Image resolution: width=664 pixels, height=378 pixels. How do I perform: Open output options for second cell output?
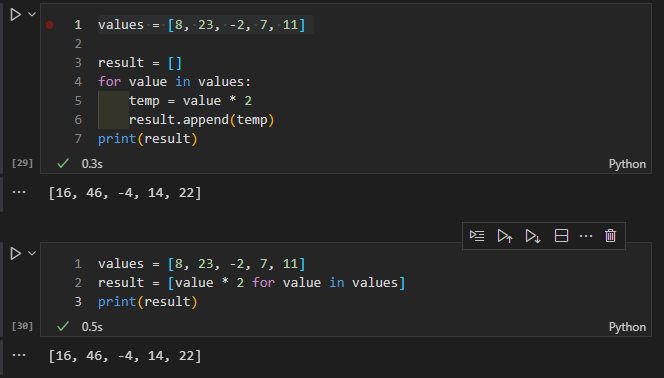19,355
